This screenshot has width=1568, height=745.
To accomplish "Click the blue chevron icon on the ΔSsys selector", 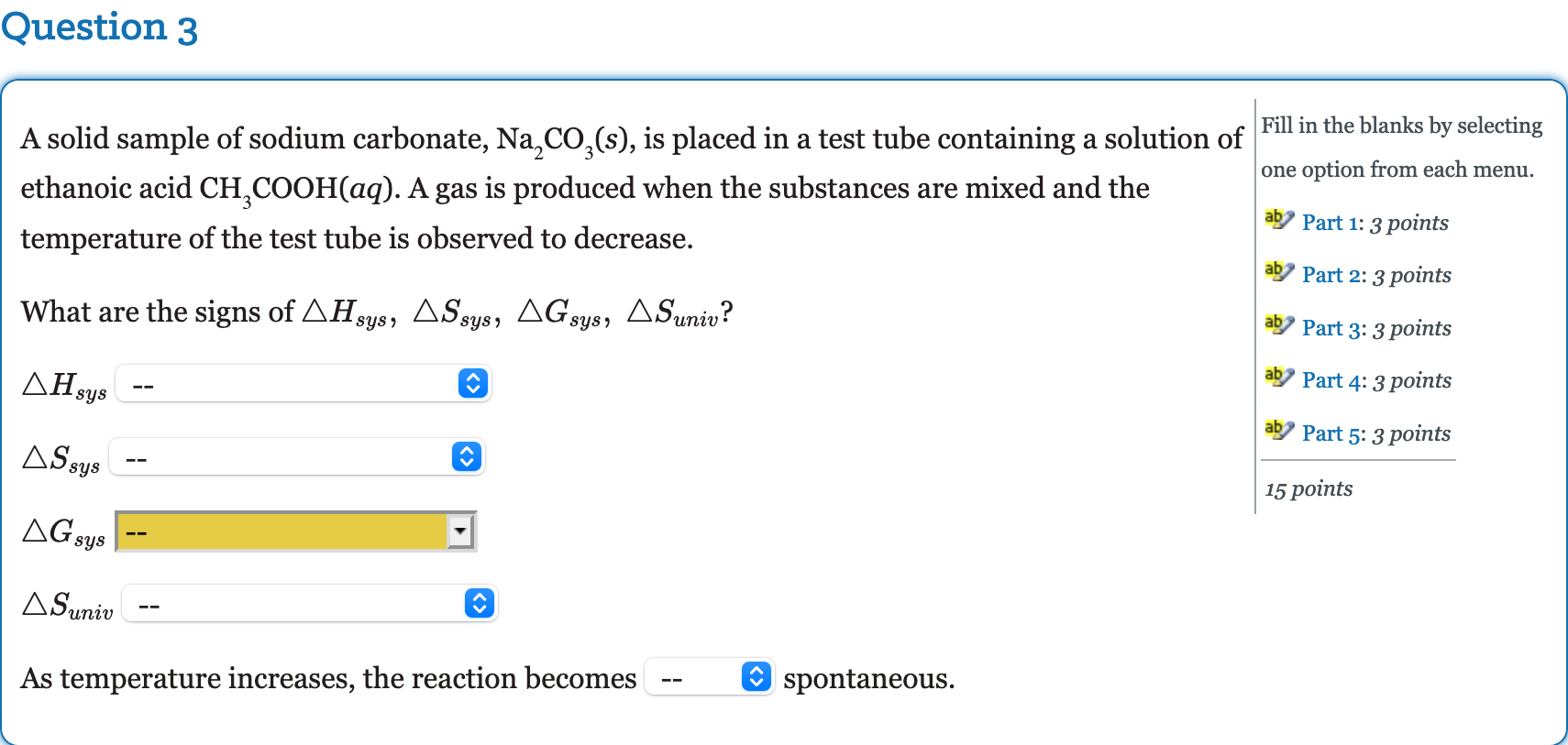I will (468, 456).
